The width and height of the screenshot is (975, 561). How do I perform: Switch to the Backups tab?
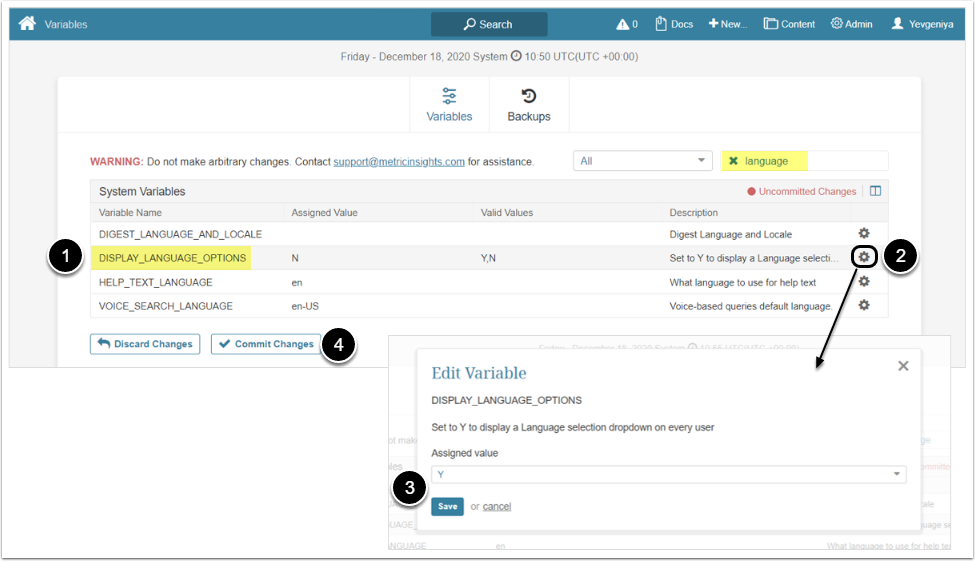pos(529,105)
